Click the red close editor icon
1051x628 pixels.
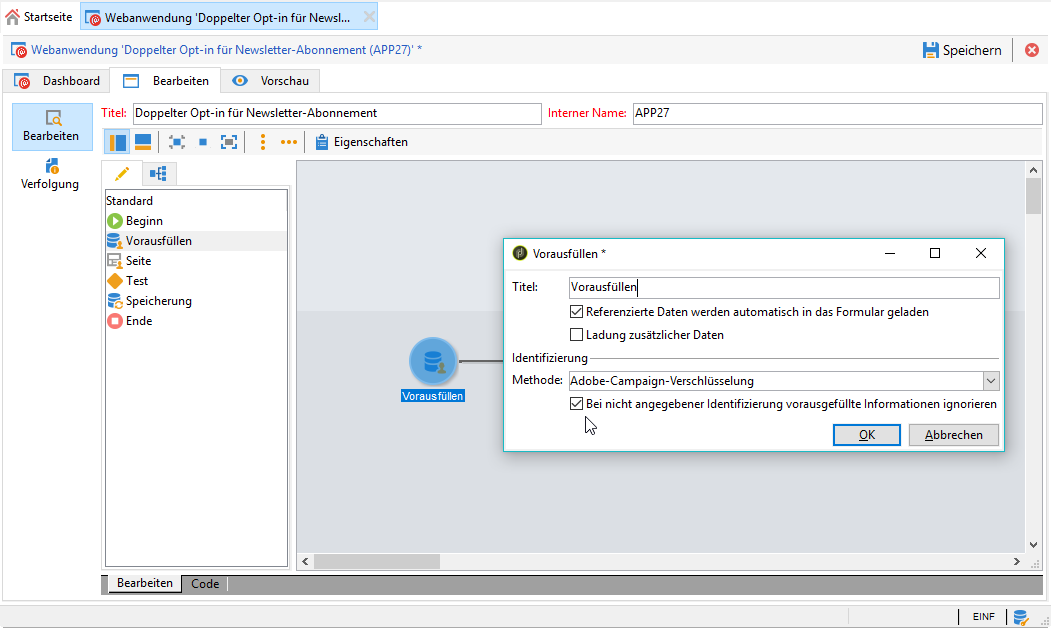(1032, 50)
